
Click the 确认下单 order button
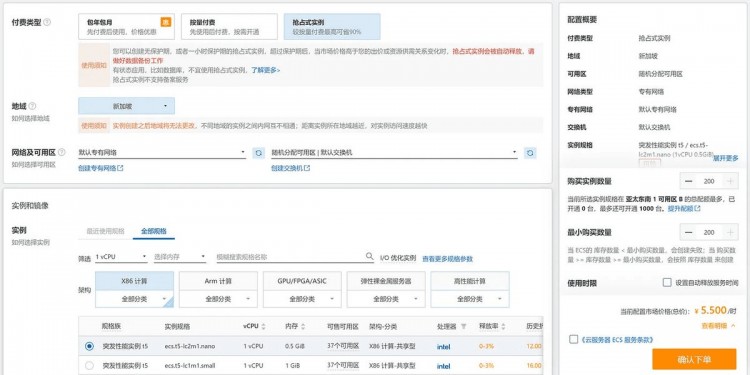click(694, 360)
